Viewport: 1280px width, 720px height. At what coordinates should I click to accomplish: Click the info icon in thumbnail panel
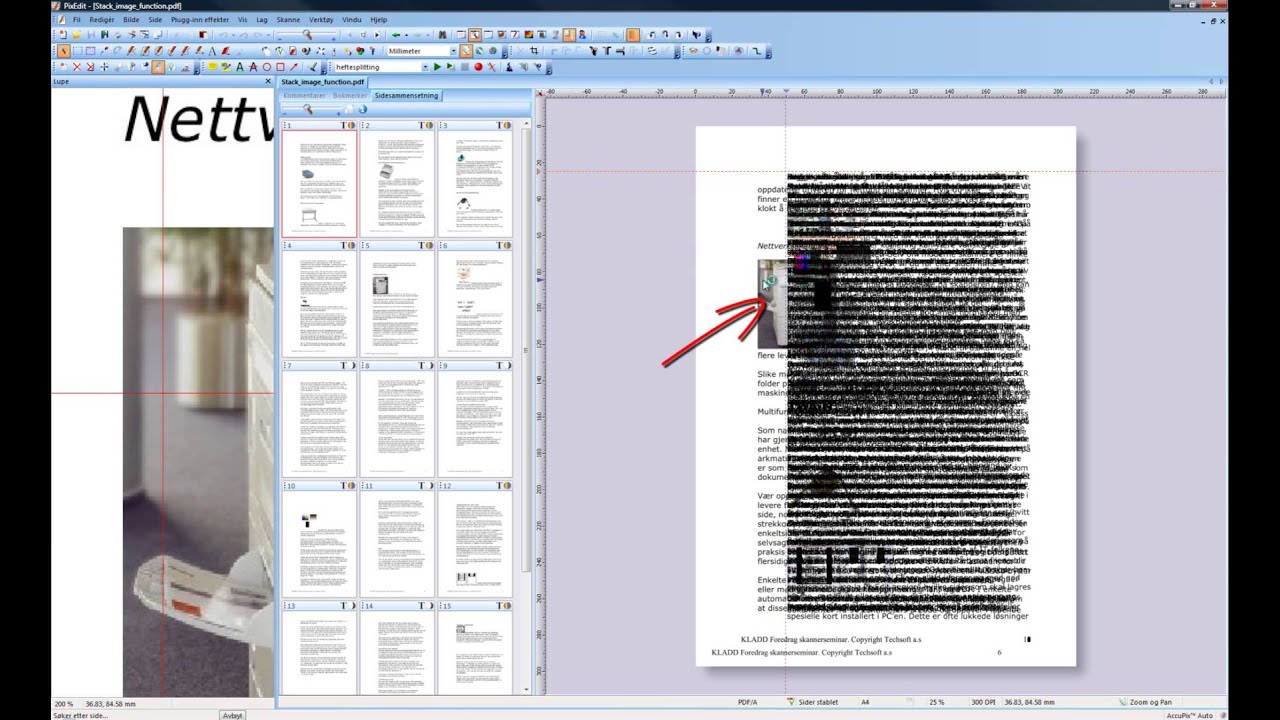coord(362,109)
